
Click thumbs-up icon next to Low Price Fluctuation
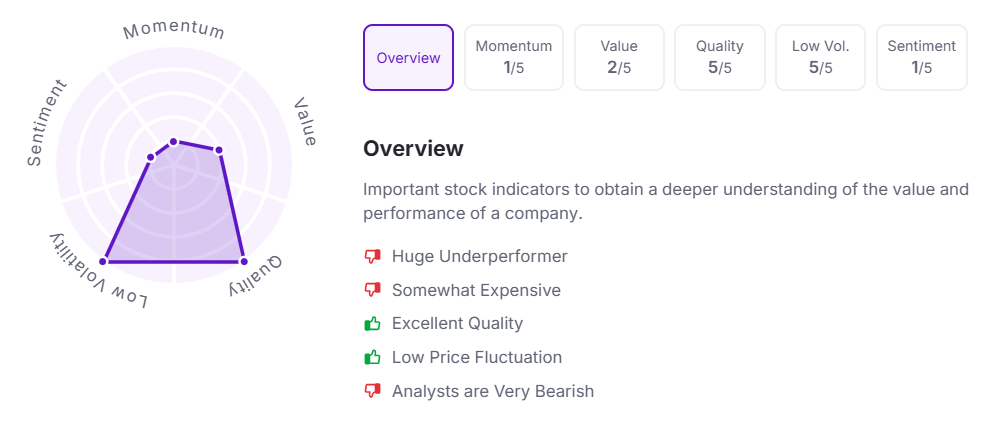point(373,357)
